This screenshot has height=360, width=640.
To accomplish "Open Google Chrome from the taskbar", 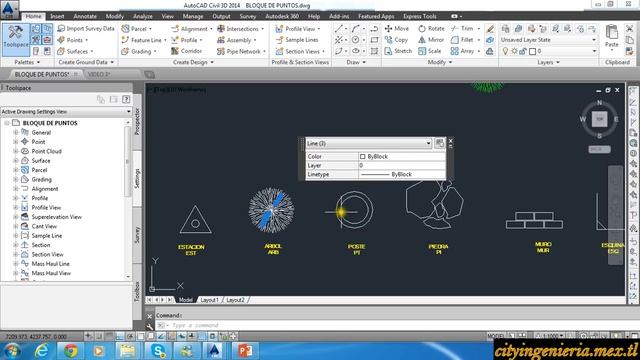I will 70,351.
